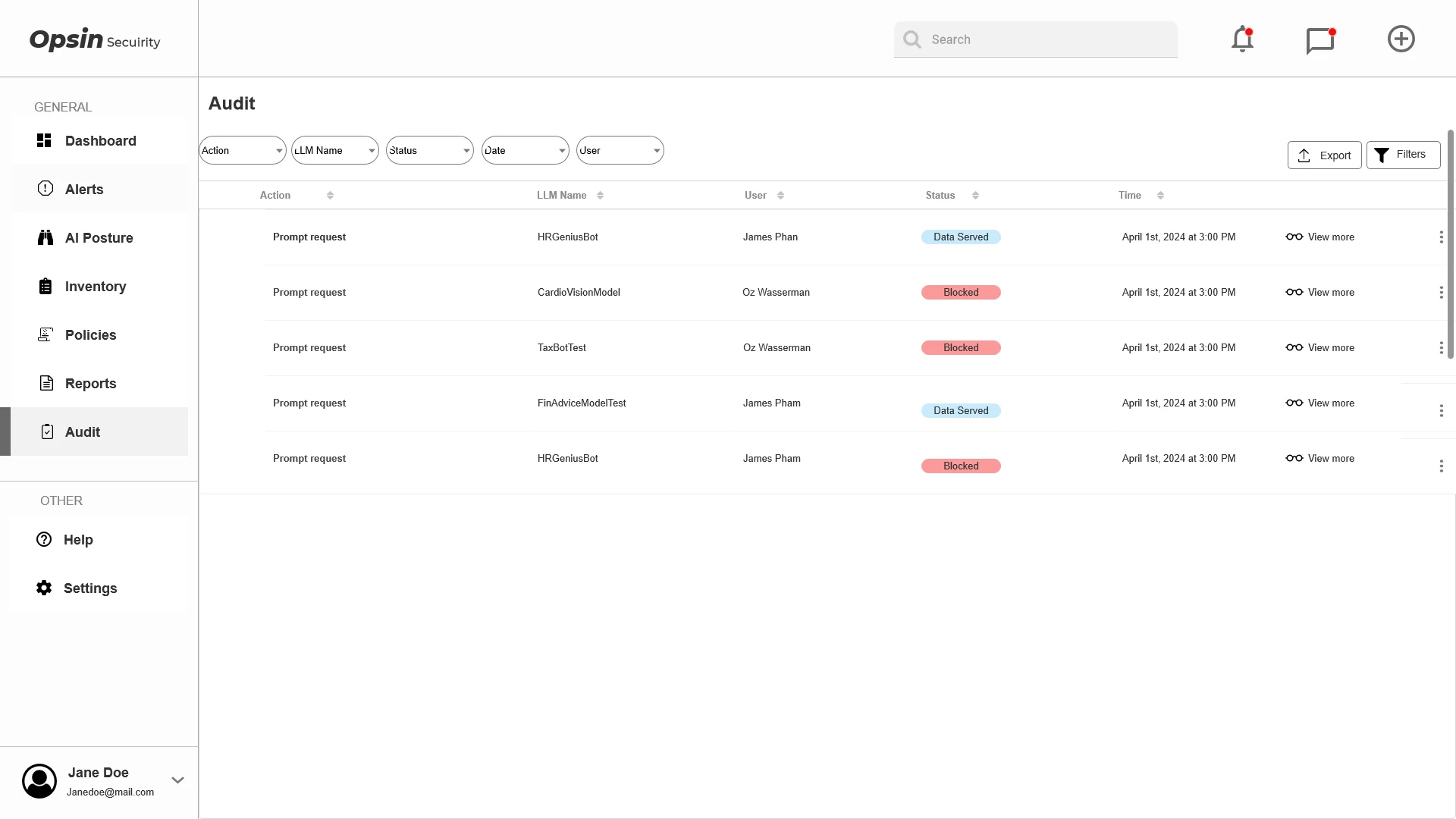Click the plus circle add icon
The width and height of the screenshot is (1456, 819).
(x=1401, y=39)
